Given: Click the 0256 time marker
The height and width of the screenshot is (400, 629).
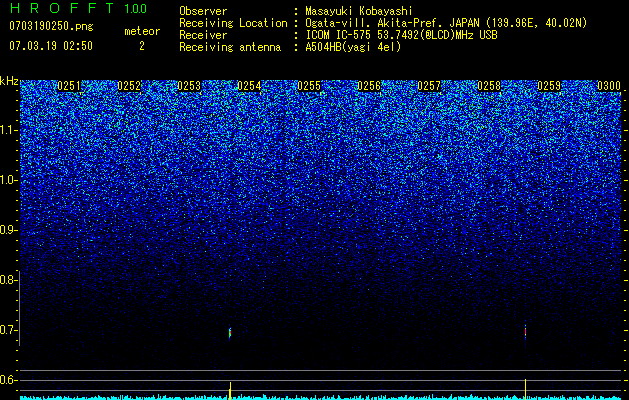Looking at the screenshot, I should (x=369, y=86).
